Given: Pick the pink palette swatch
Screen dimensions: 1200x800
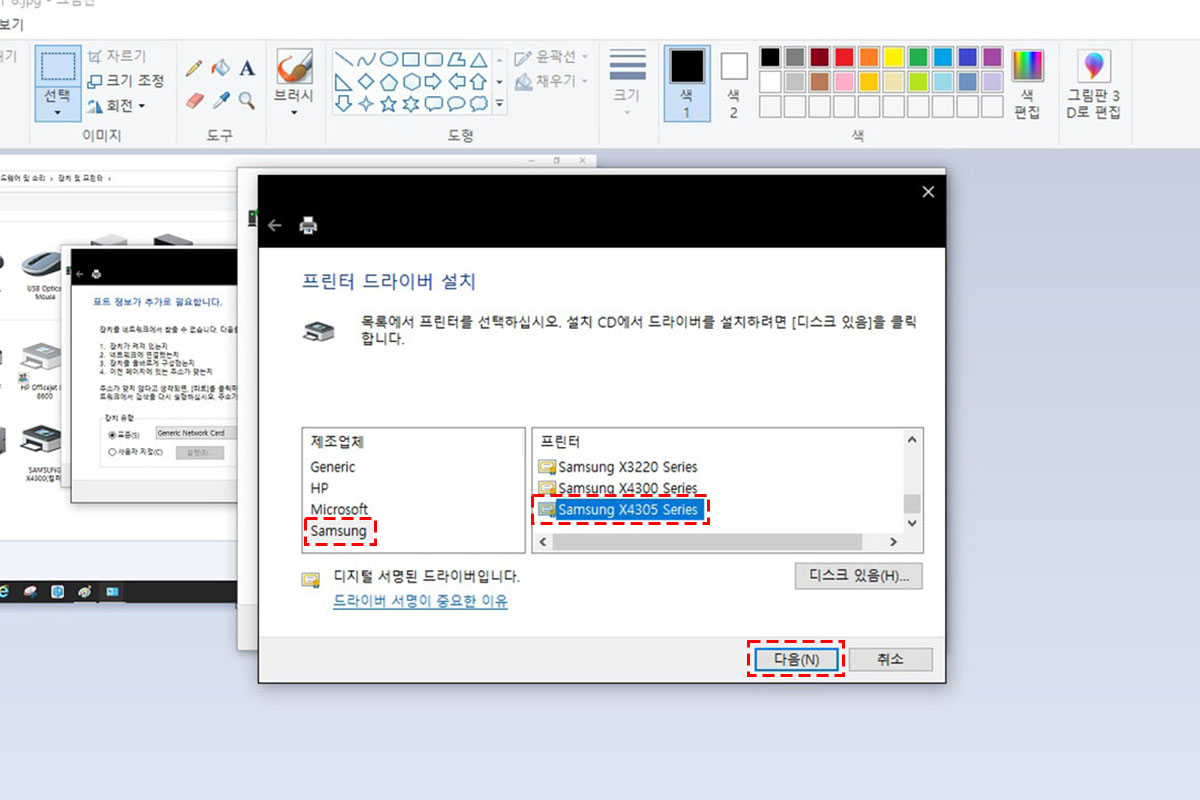Looking at the screenshot, I should coord(844,81).
